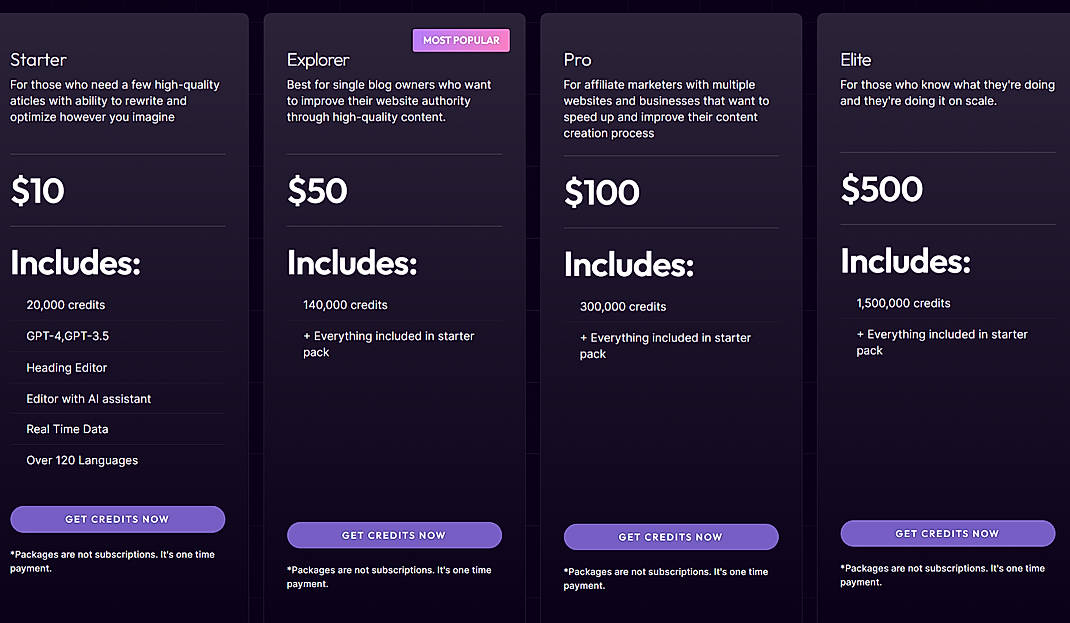Click the $100 price label
Image resolution: width=1070 pixels, height=623 pixels.
(x=602, y=192)
